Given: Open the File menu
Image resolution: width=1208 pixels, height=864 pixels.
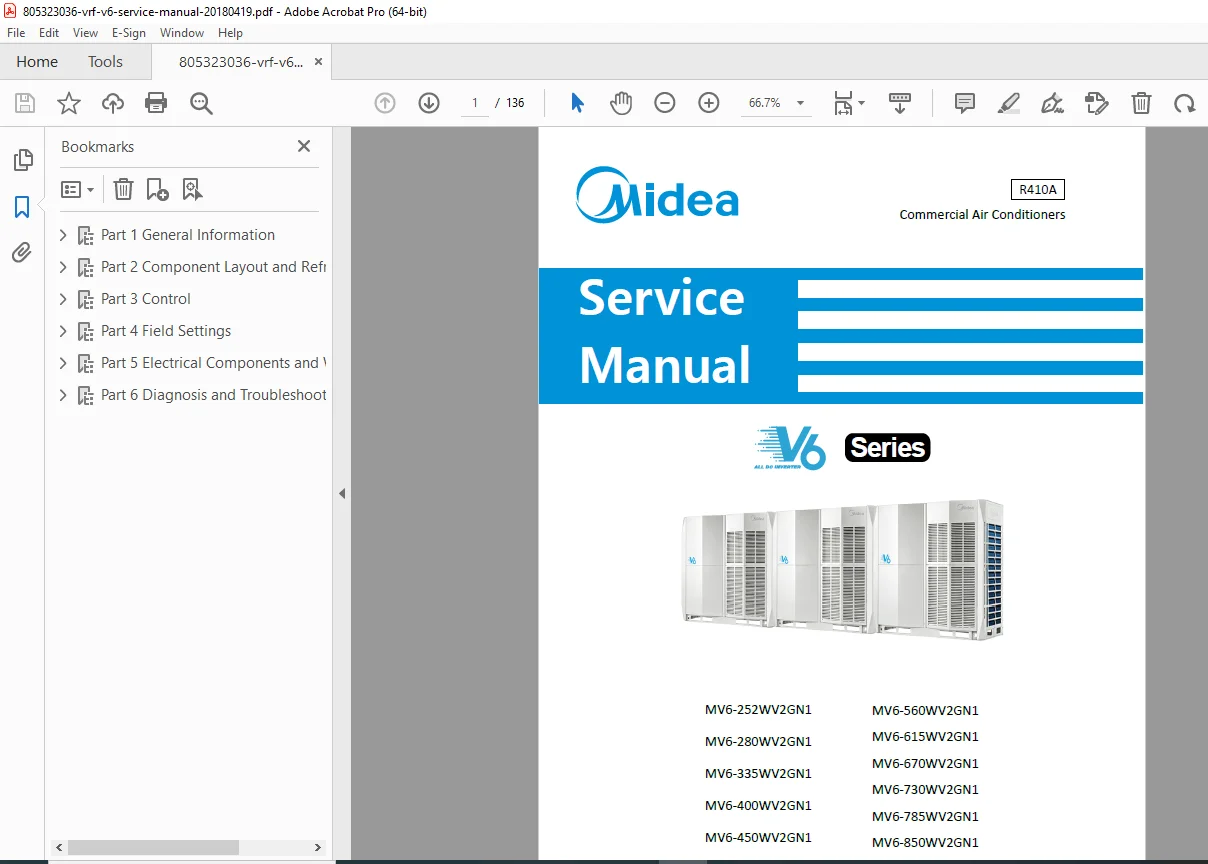Looking at the screenshot, I should tap(16, 33).
